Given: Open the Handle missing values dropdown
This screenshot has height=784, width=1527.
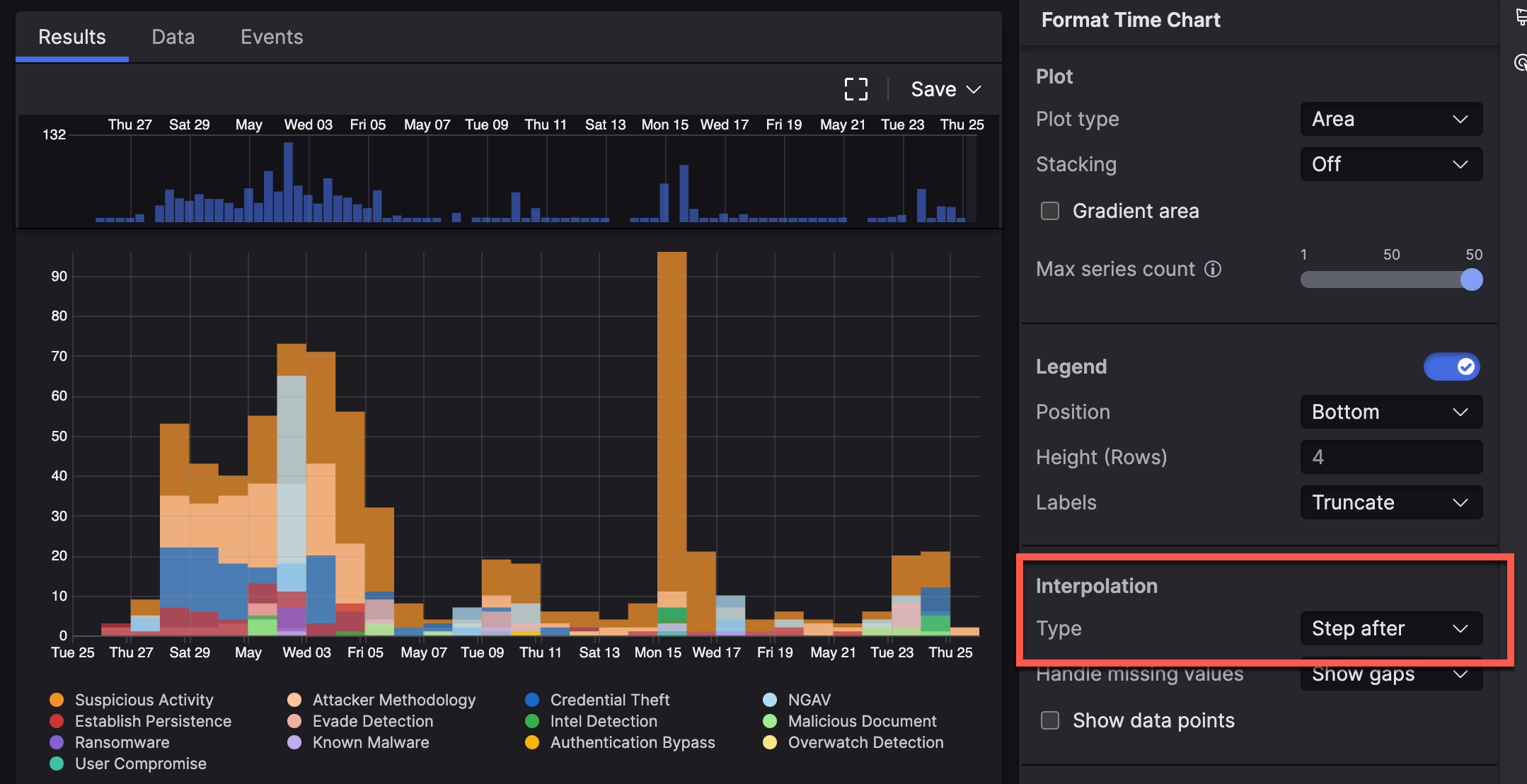Looking at the screenshot, I should click(1390, 674).
